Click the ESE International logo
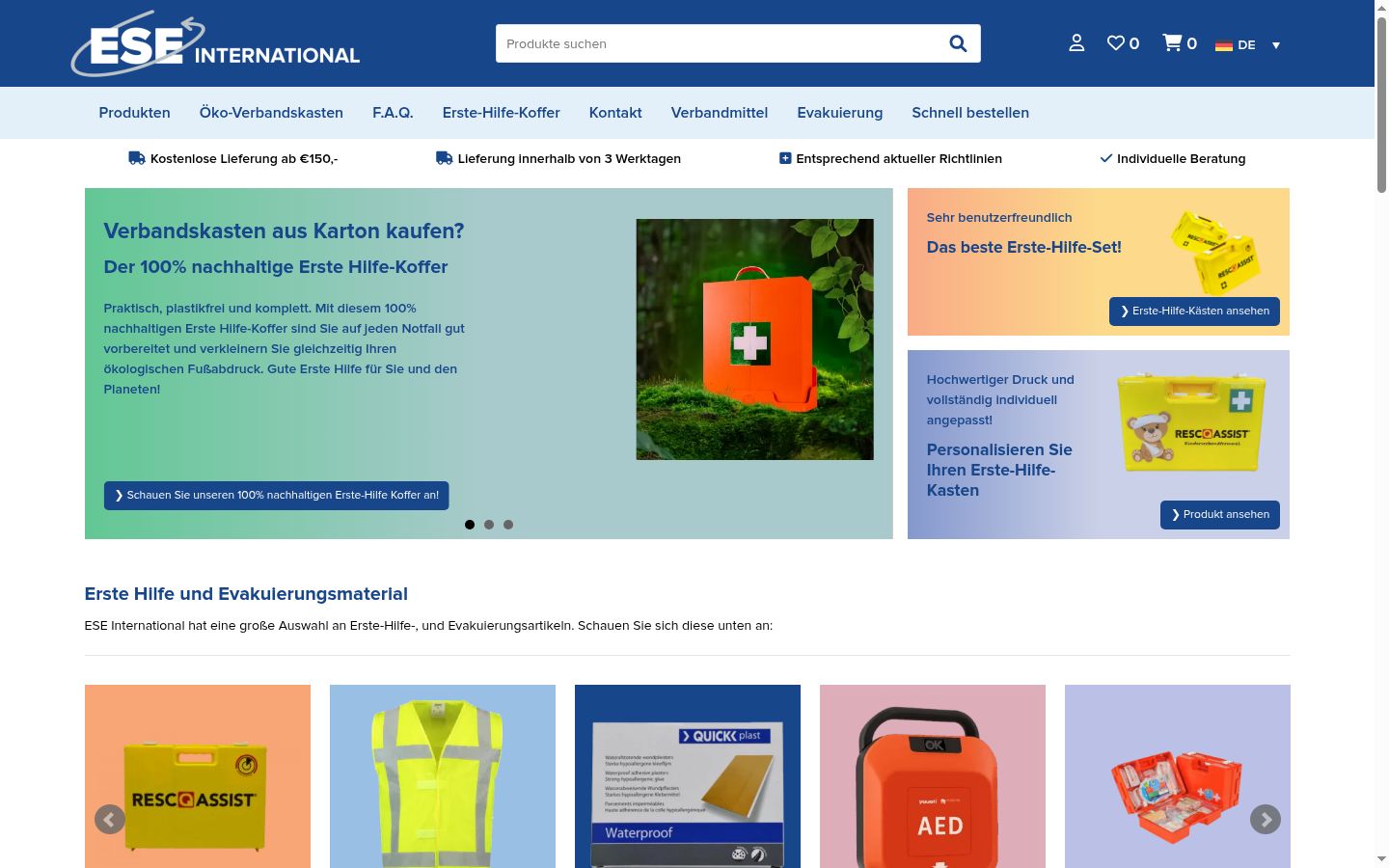The height and width of the screenshot is (868, 1389). point(215,43)
